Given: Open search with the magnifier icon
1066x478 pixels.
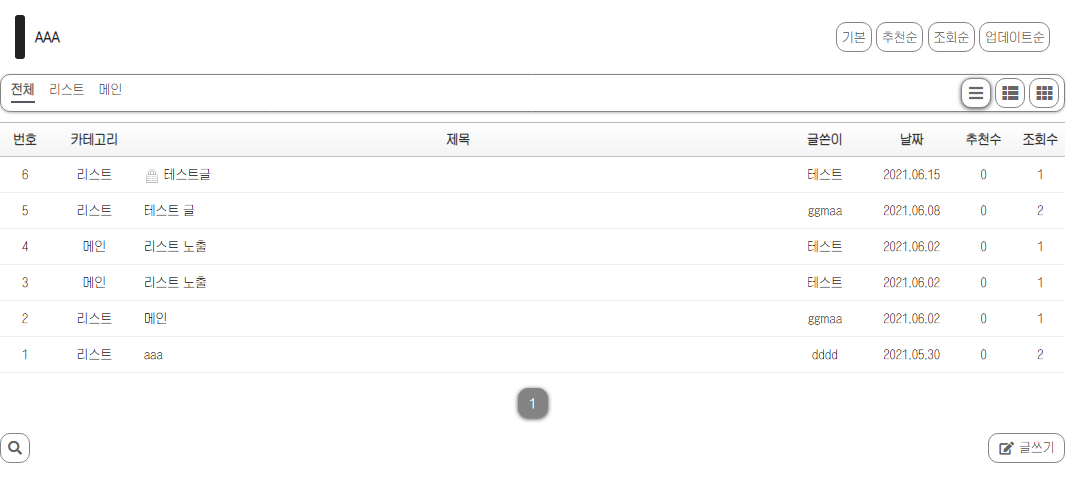Looking at the screenshot, I should pyautogui.click(x=15, y=448).
